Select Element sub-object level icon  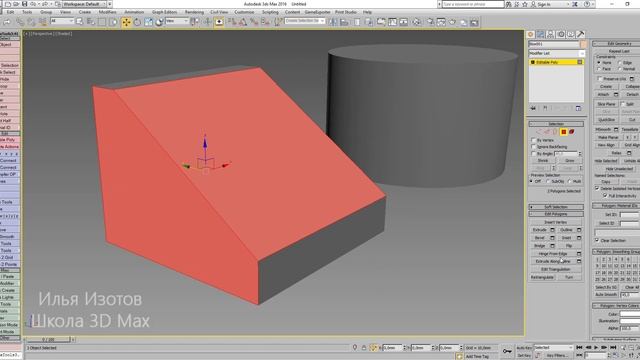(571, 132)
